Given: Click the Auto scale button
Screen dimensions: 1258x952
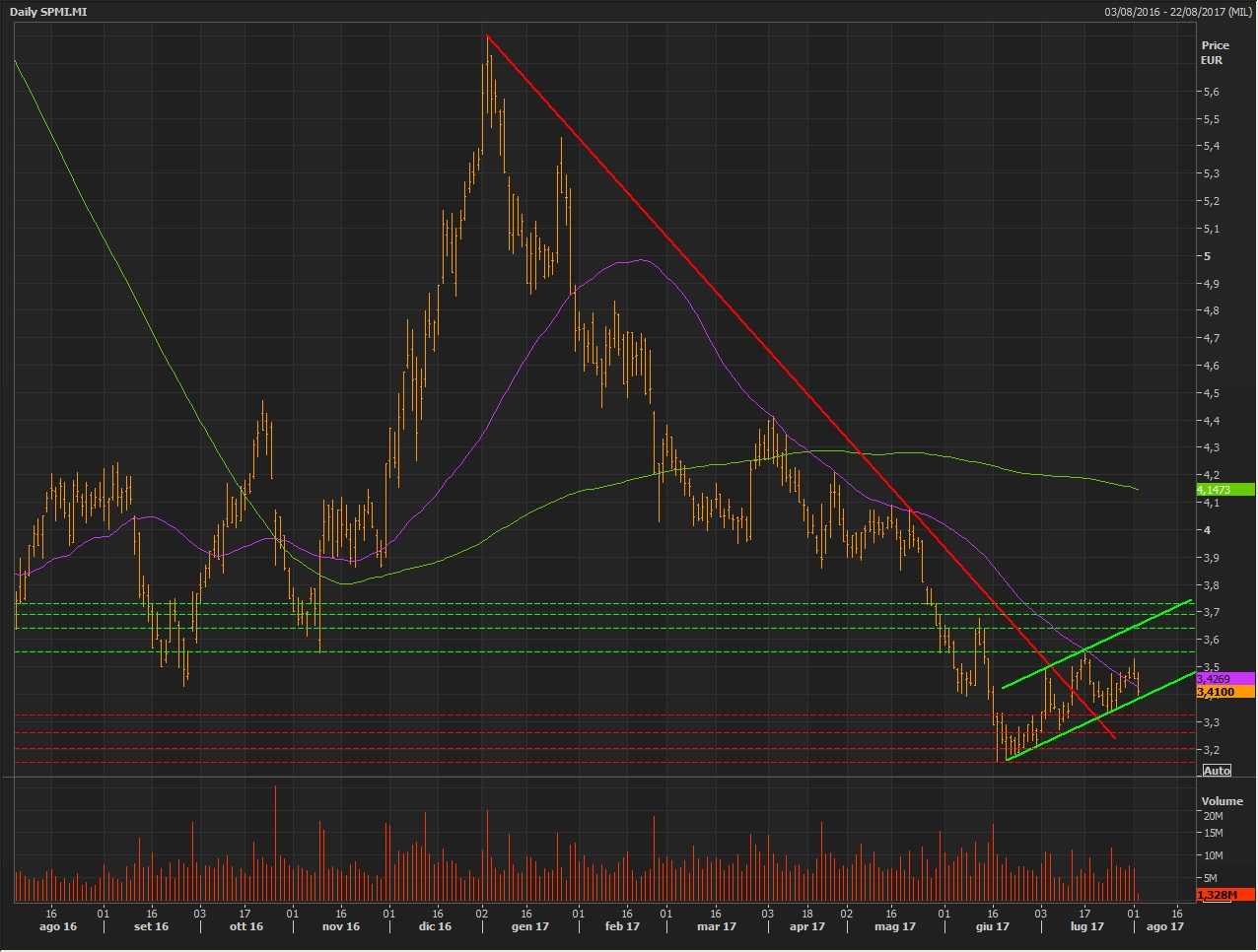Looking at the screenshot, I should click(x=1217, y=770).
